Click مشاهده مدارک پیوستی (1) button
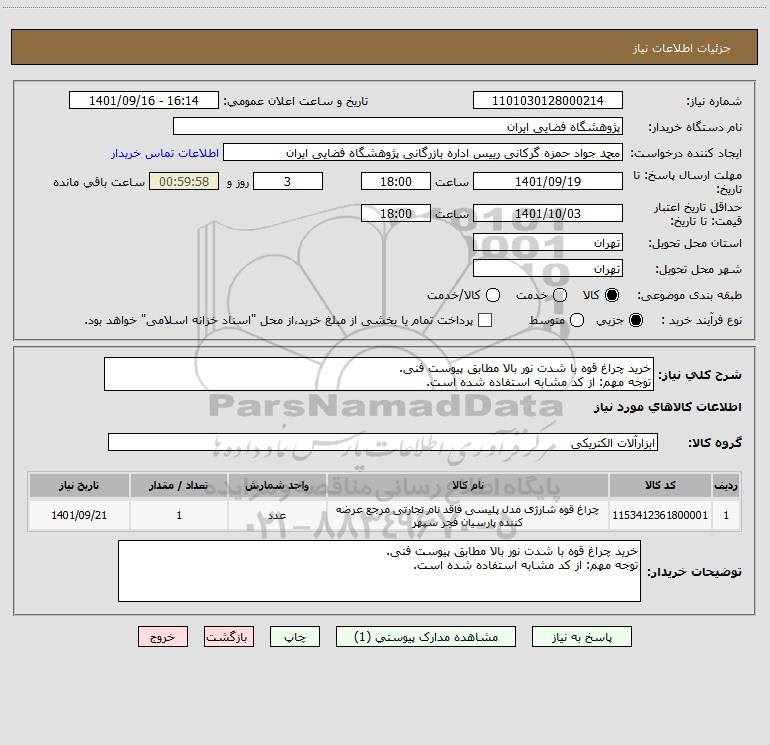The image size is (770, 745). 426,637
